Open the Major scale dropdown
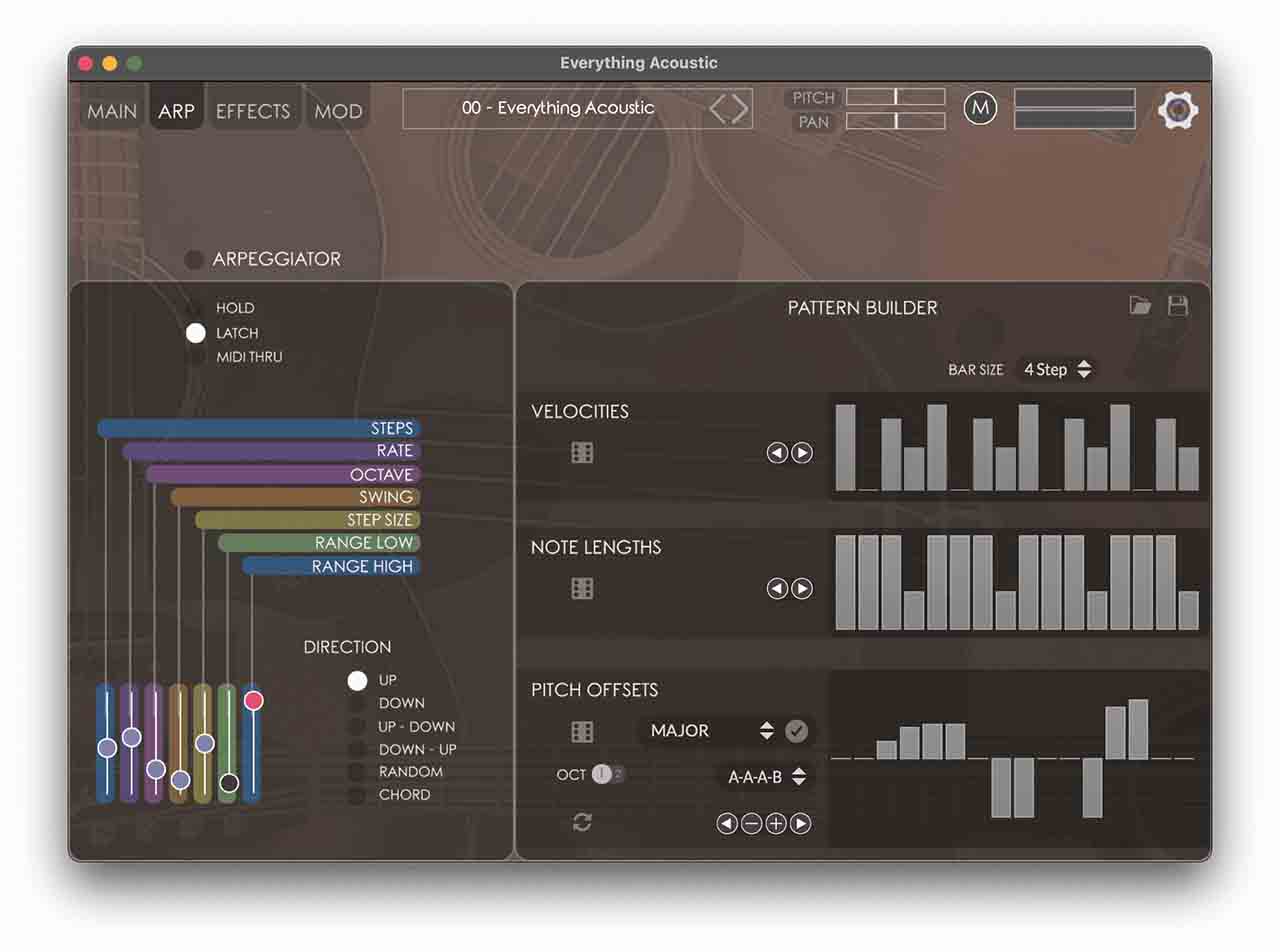1280x952 pixels. 711,731
